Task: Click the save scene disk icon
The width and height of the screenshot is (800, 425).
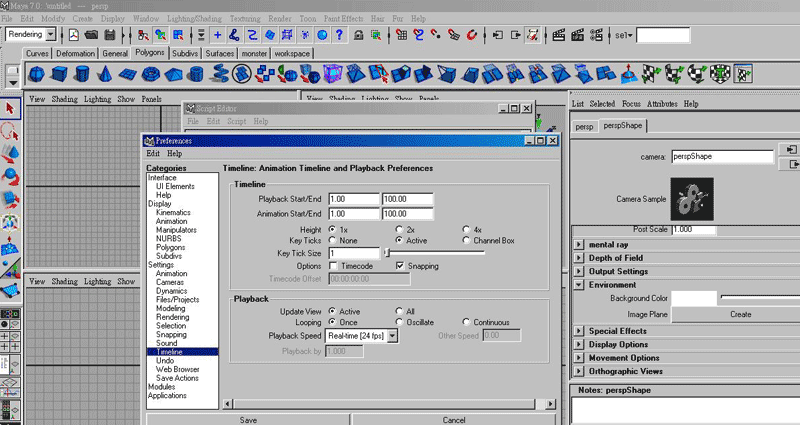Action: coord(109,35)
